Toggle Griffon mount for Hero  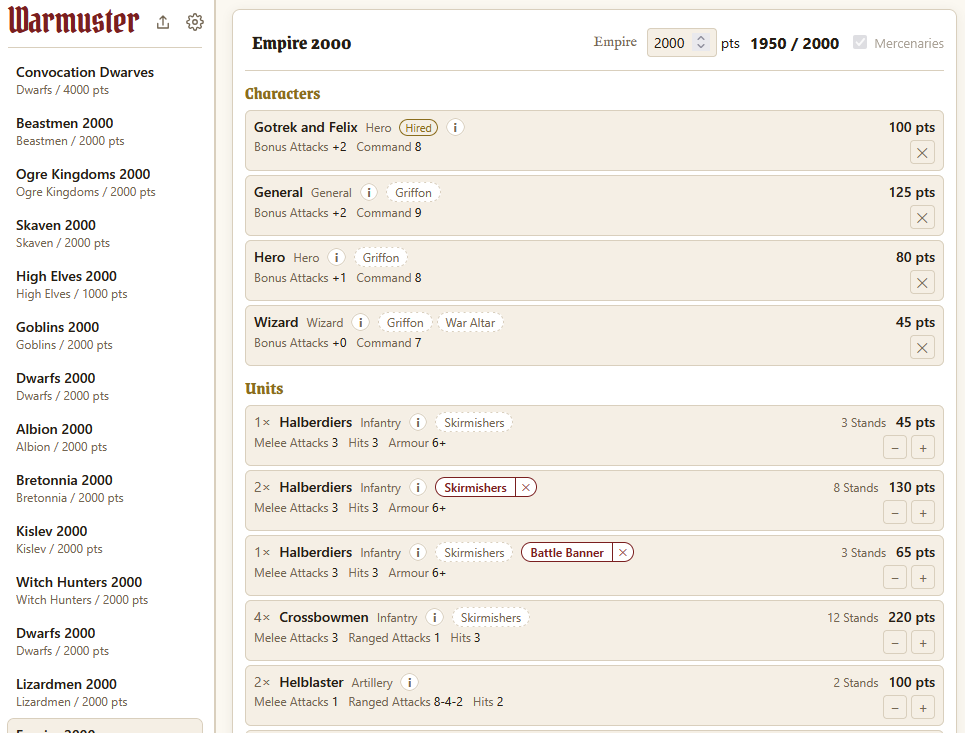(x=380, y=257)
